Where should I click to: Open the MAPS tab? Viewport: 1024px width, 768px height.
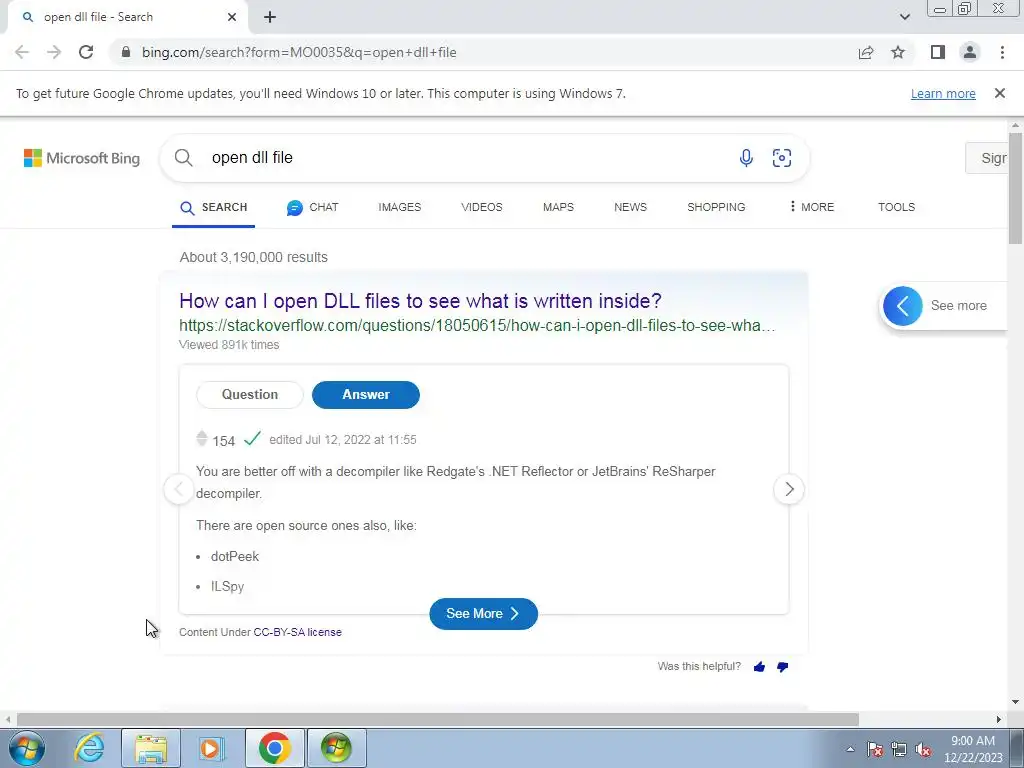coord(558,207)
